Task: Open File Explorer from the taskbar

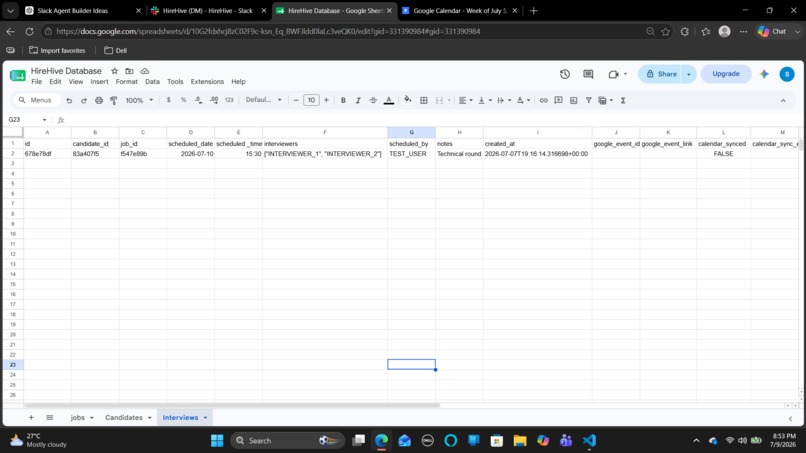Action: 520,441
